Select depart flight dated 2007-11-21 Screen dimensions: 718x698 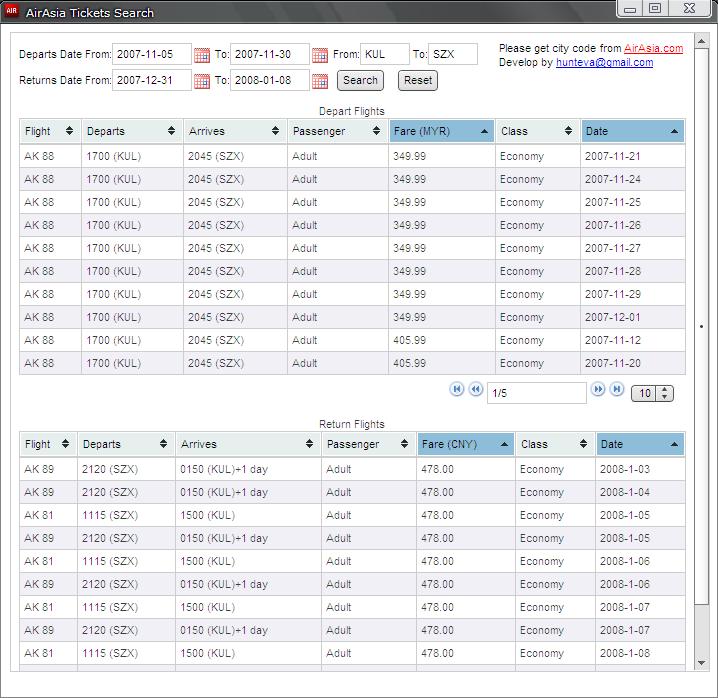click(352, 156)
